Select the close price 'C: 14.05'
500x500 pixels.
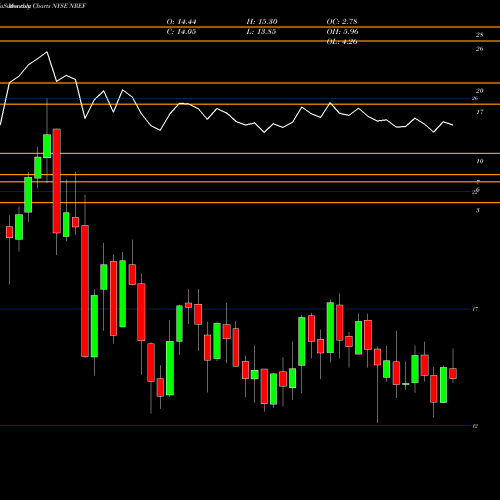[181, 32]
